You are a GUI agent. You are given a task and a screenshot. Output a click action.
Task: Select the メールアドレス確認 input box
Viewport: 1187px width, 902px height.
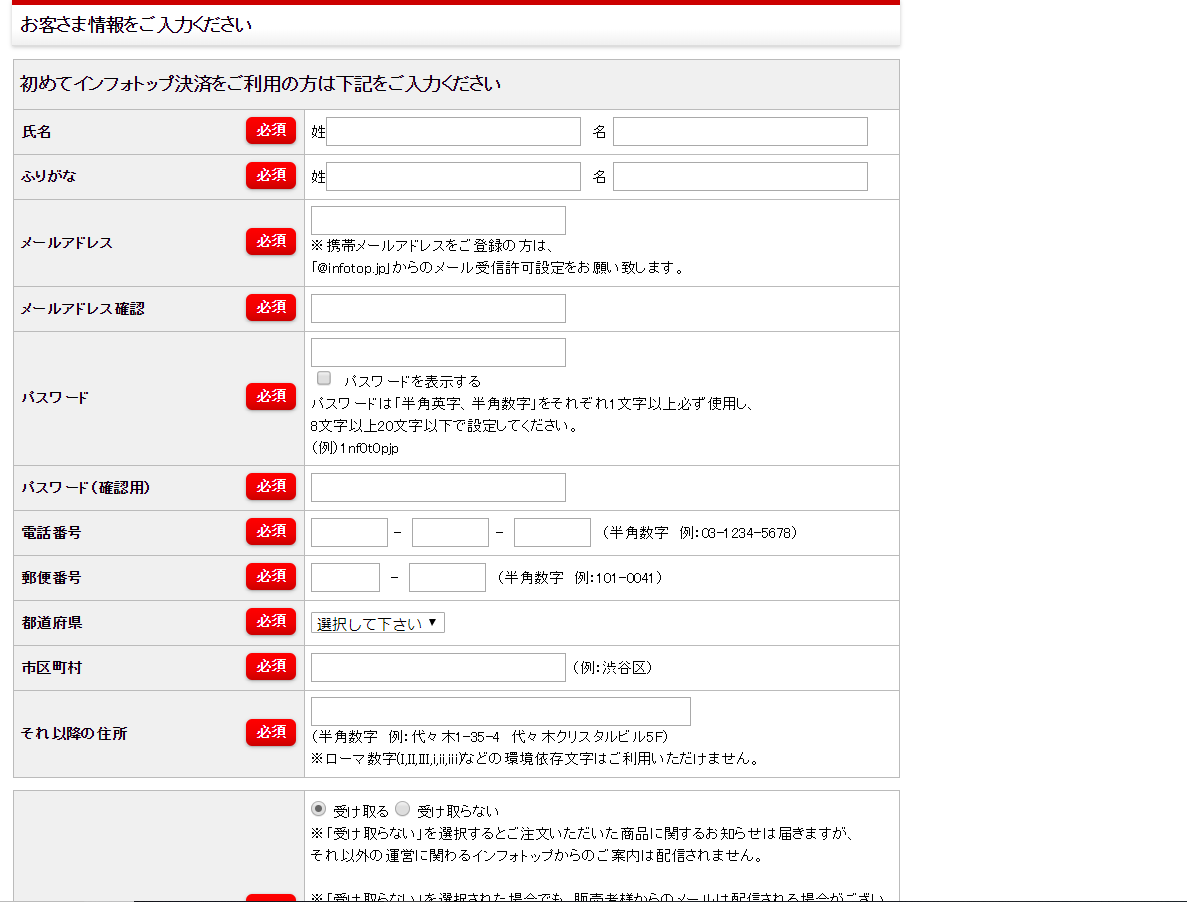click(438, 309)
